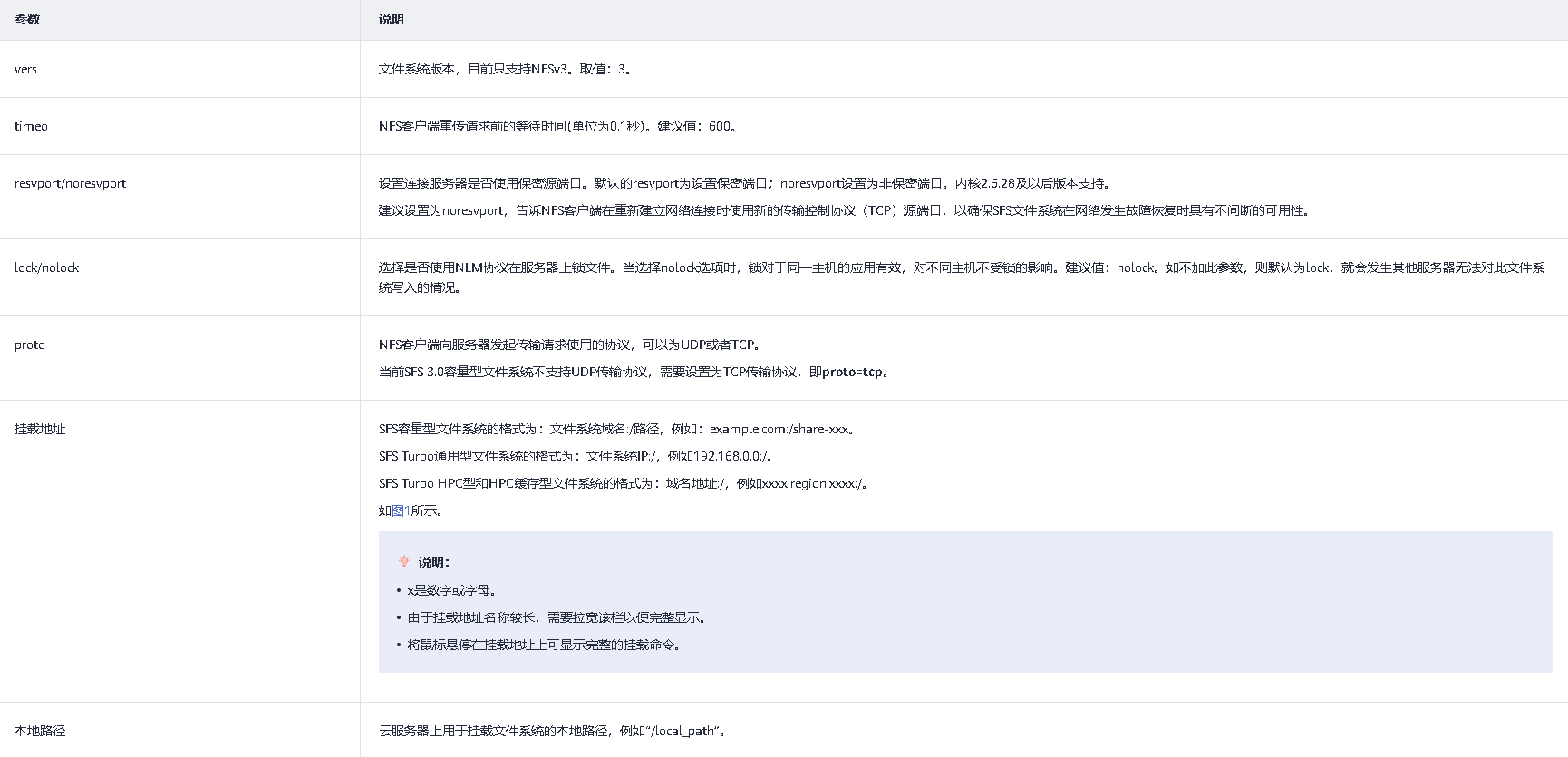Viewport: 1568px width, 757px height.
Task: Open the 图1 figure link
Action: (x=401, y=510)
